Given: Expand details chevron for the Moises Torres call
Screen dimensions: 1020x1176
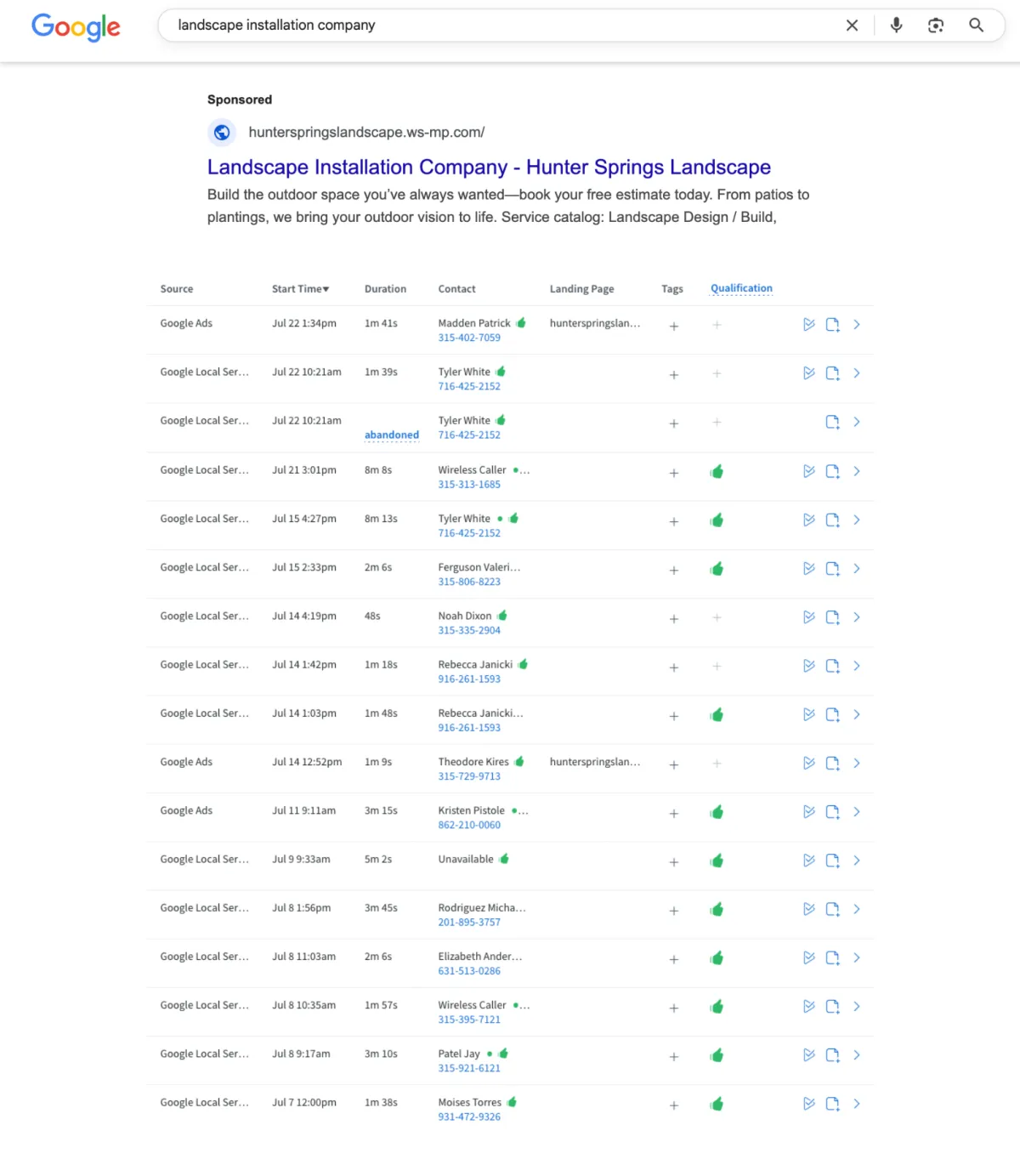Looking at the screenshot, I should (x=857, y=1104).
